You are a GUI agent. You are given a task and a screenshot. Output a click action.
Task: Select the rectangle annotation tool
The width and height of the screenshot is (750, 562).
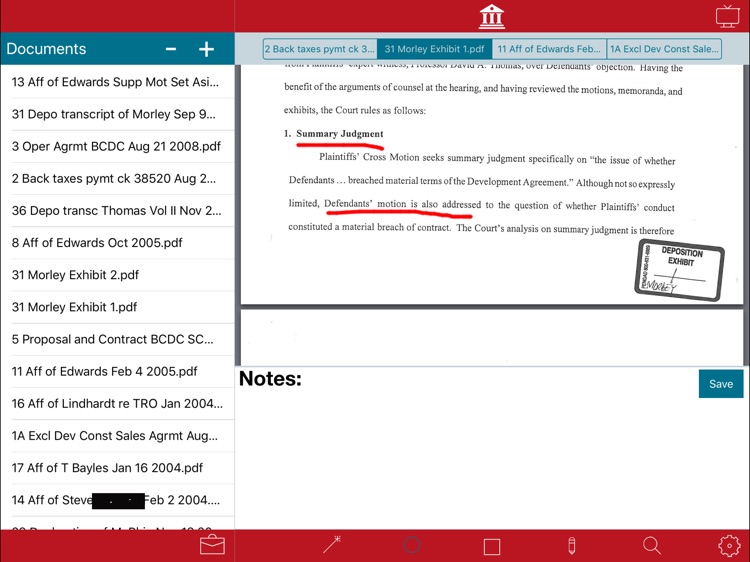pyautogui.click(x=492, y=546)
